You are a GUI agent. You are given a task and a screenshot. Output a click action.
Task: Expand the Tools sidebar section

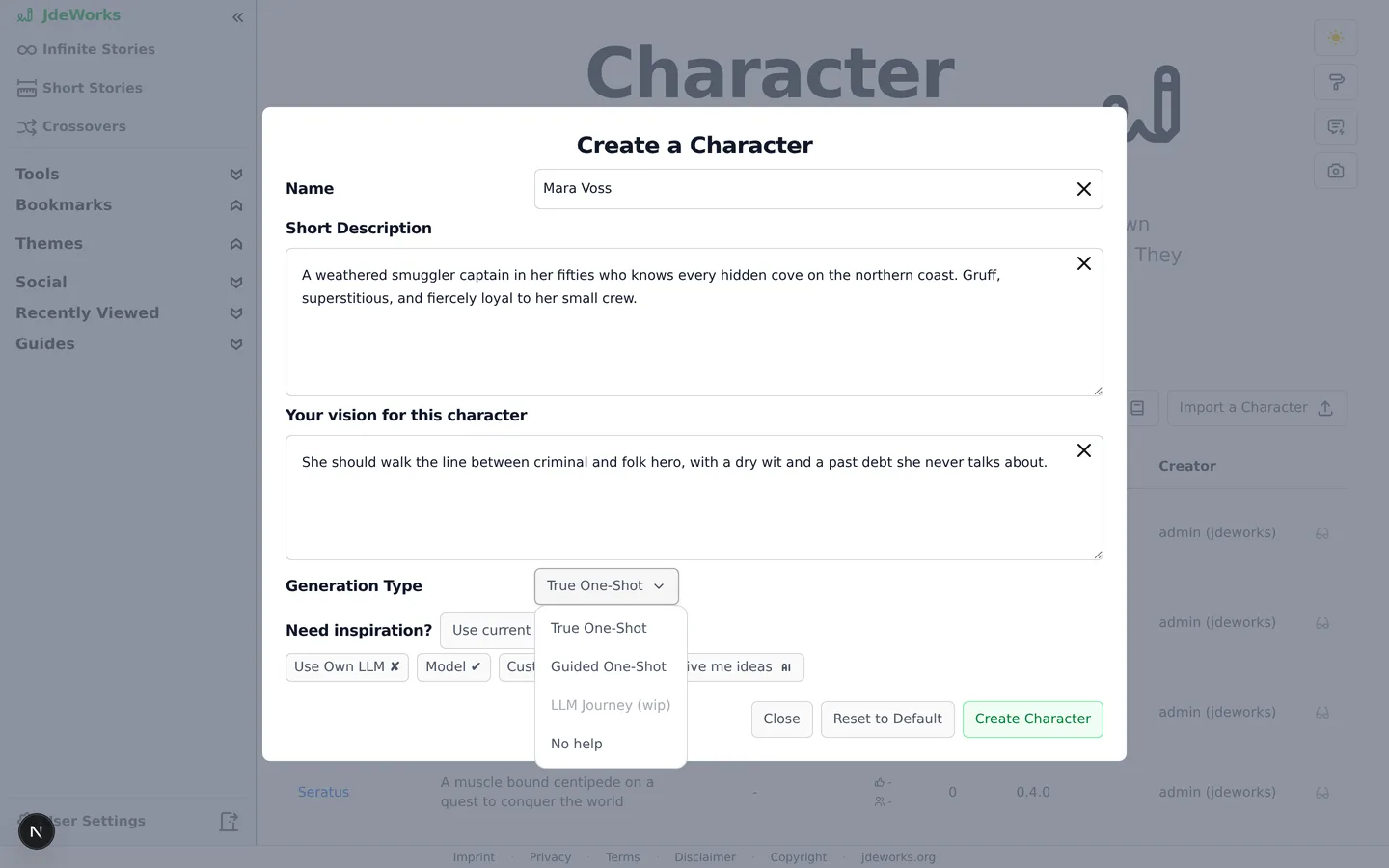(x=128, y=175)
